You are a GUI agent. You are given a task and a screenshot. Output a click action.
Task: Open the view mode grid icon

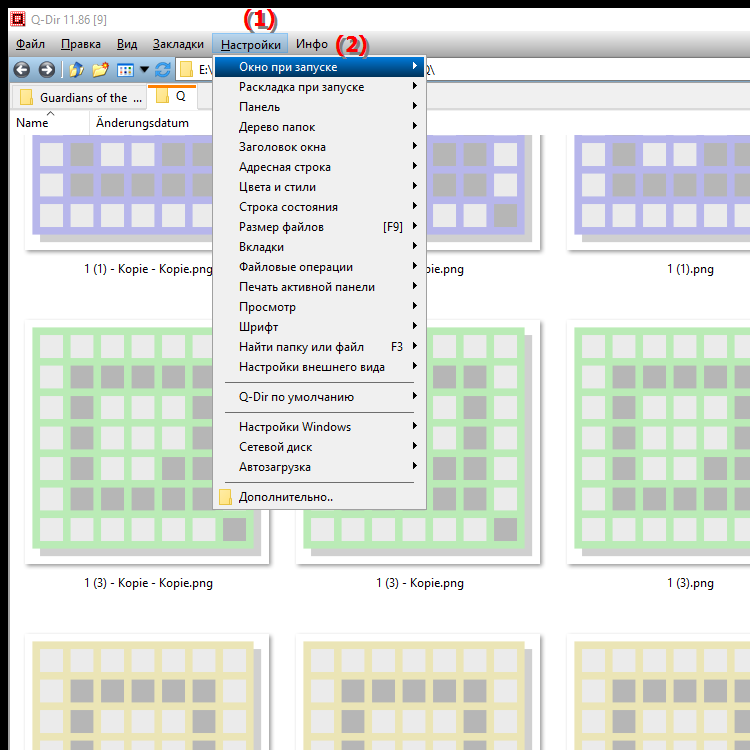[x=125, y=70]
